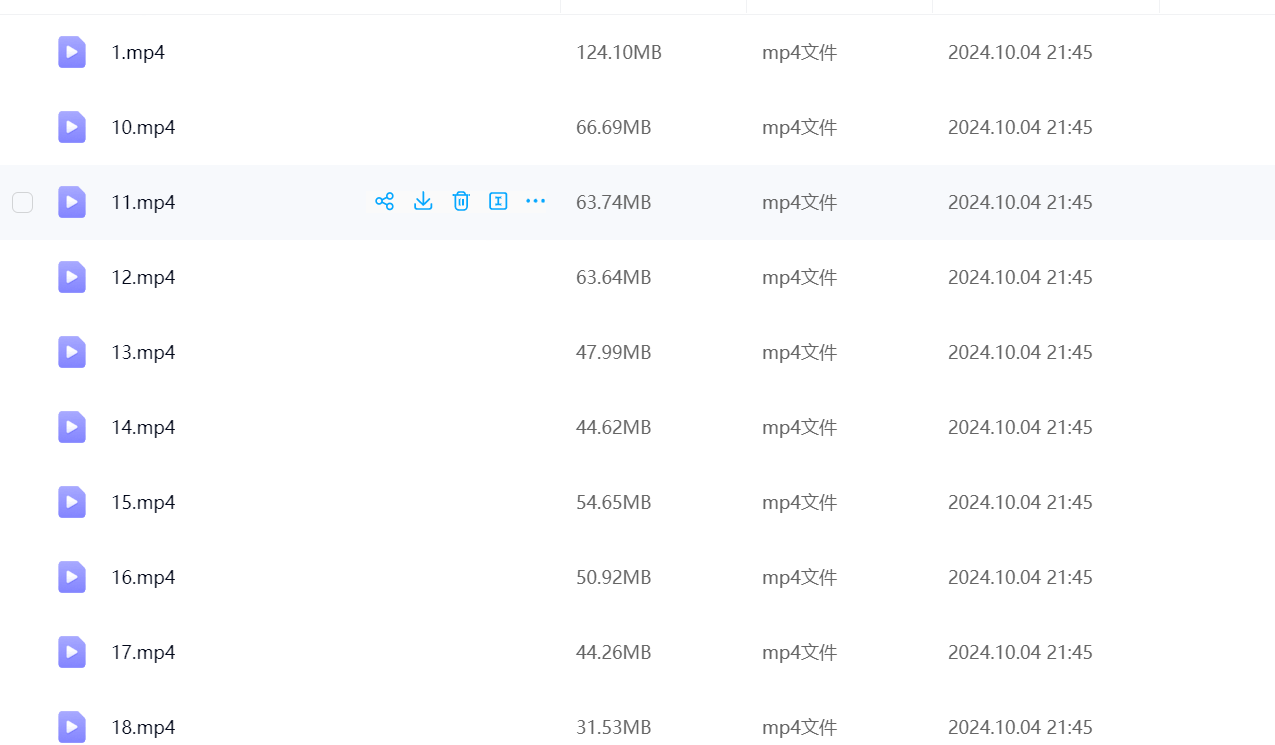This screenshot has width=1275, height=745.
Task: Open more options menu for 11.mp4
Action: [x=536, y=202]
